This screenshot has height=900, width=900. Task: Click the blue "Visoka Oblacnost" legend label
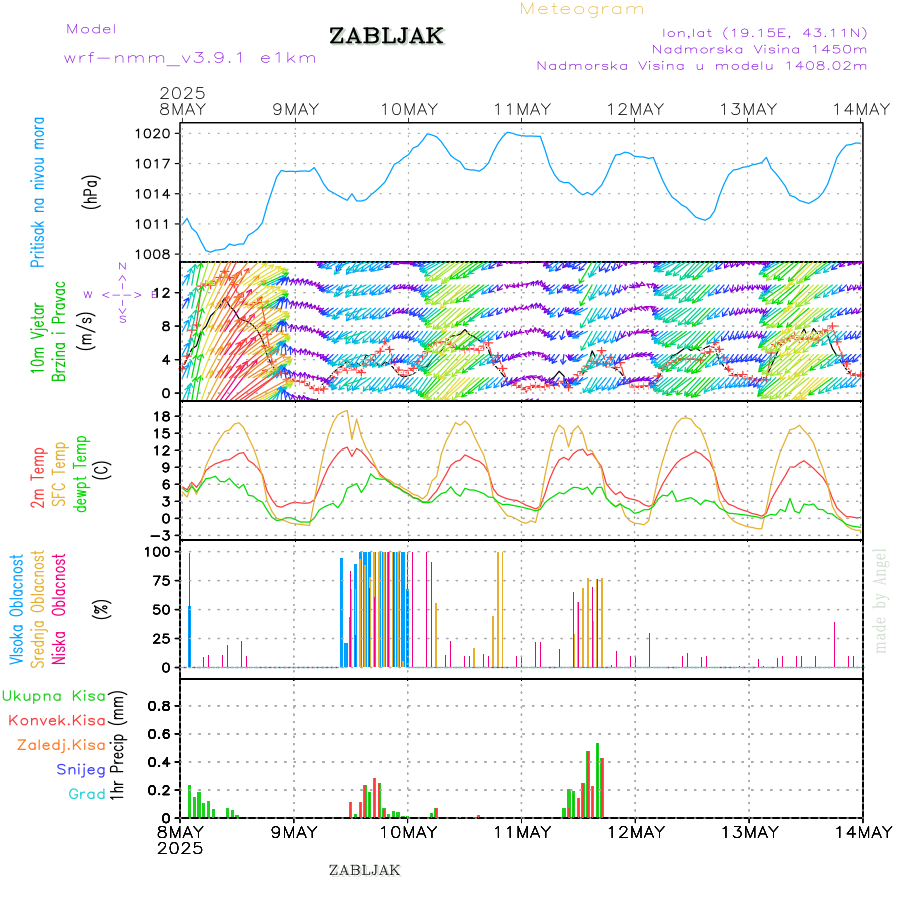tap(17, 610)
